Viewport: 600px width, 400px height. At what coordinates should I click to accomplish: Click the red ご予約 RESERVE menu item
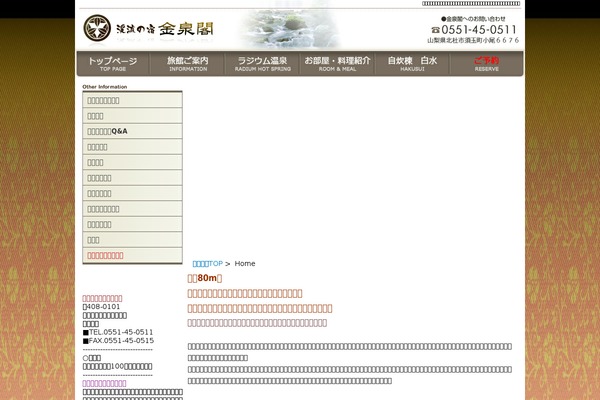click(x=486, y=64)
